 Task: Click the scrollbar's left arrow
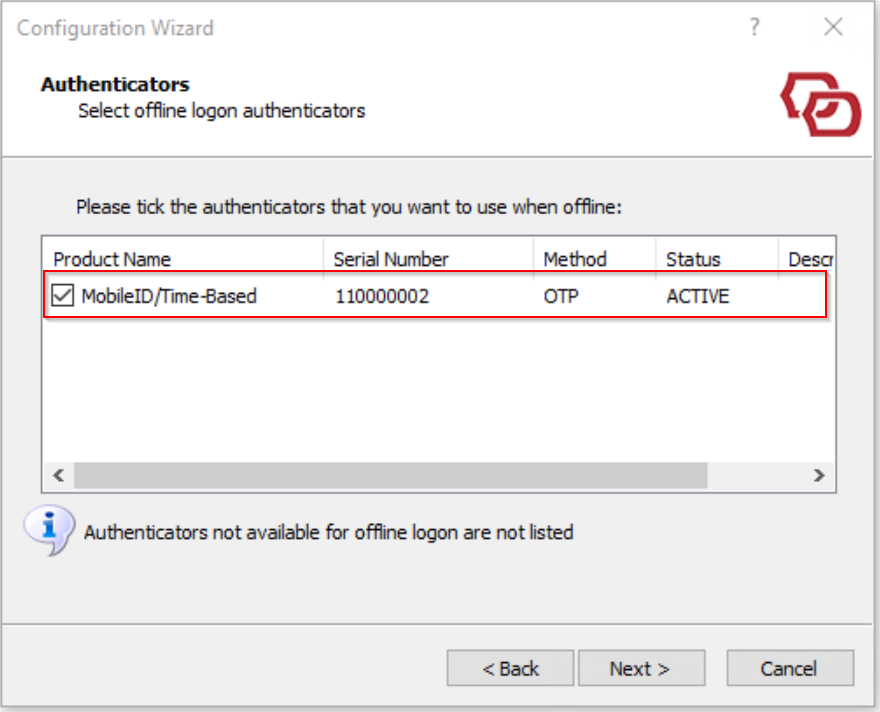click(x=58, y=475)
